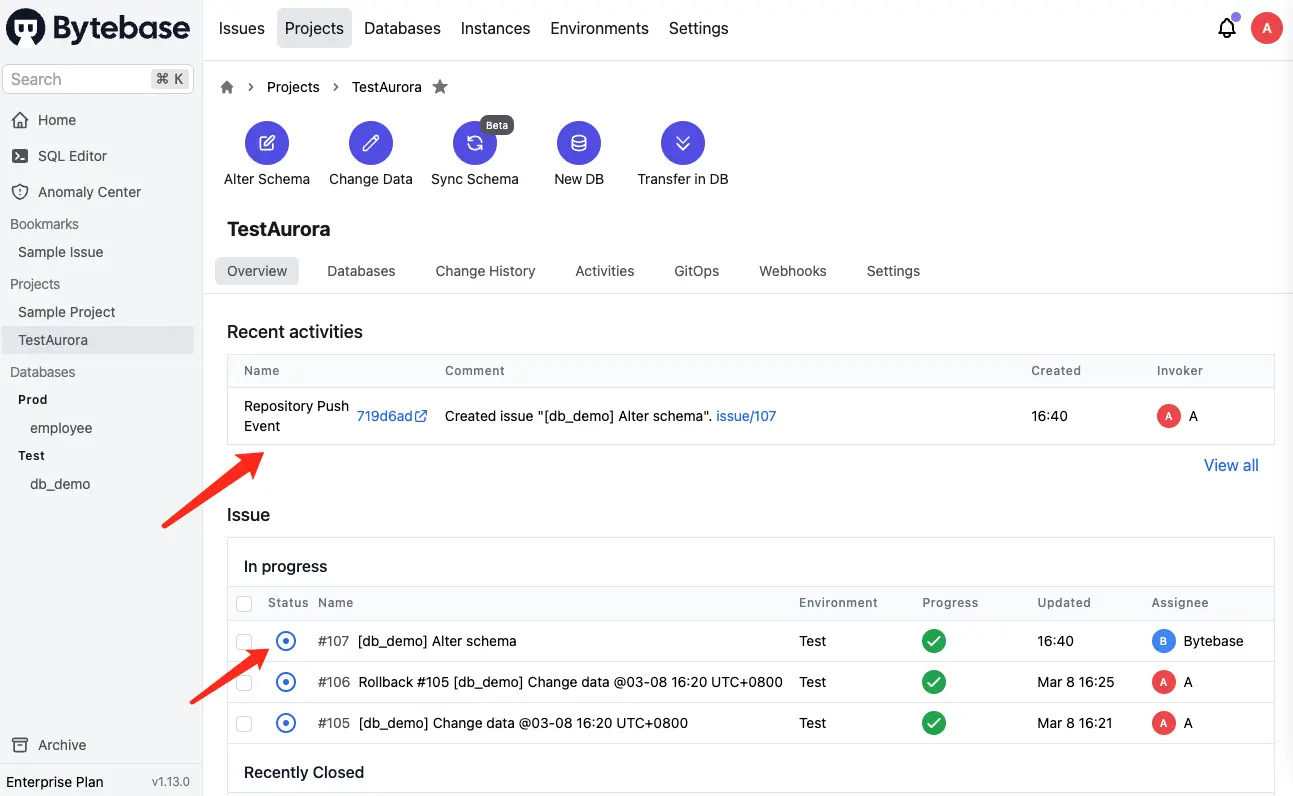1293x796 pixels.
Task: Open the Sync Schema beta action
Action: tap(475, 144)
